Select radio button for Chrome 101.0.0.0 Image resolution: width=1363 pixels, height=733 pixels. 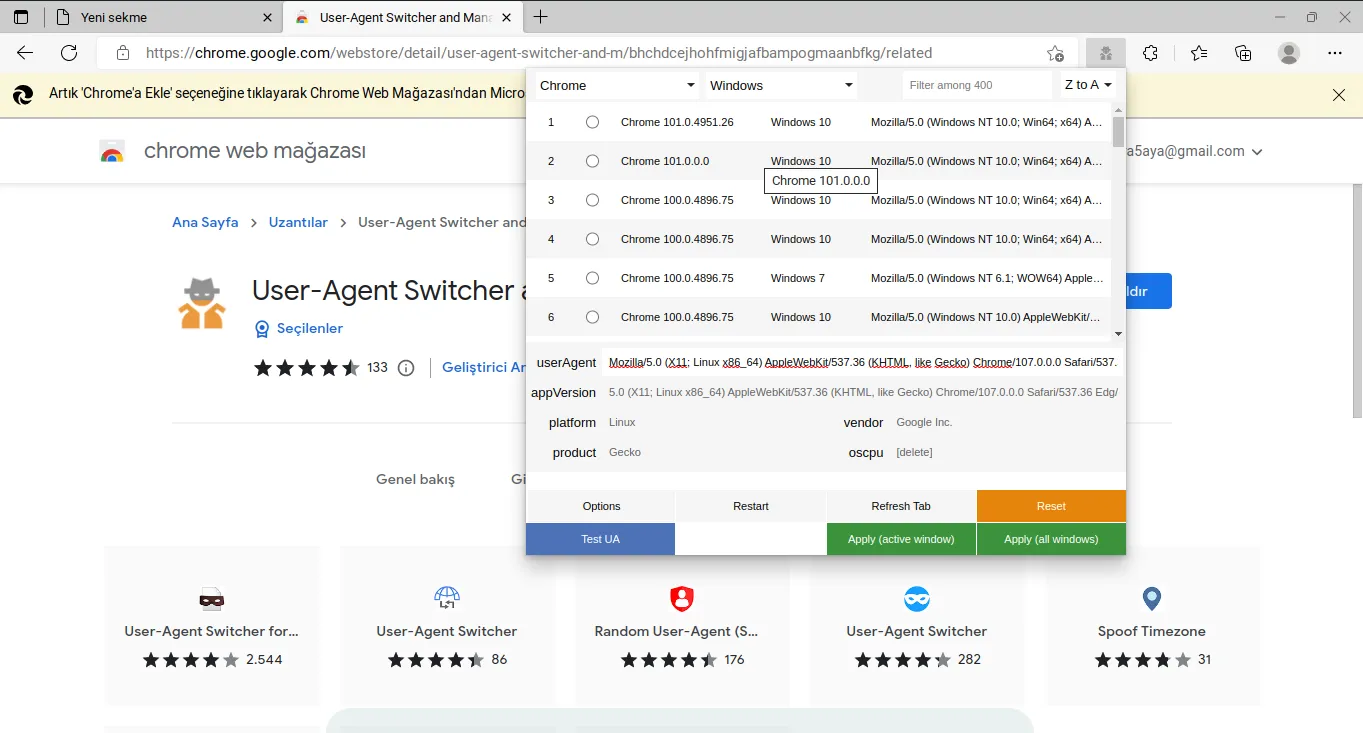[x=592, y=161]
